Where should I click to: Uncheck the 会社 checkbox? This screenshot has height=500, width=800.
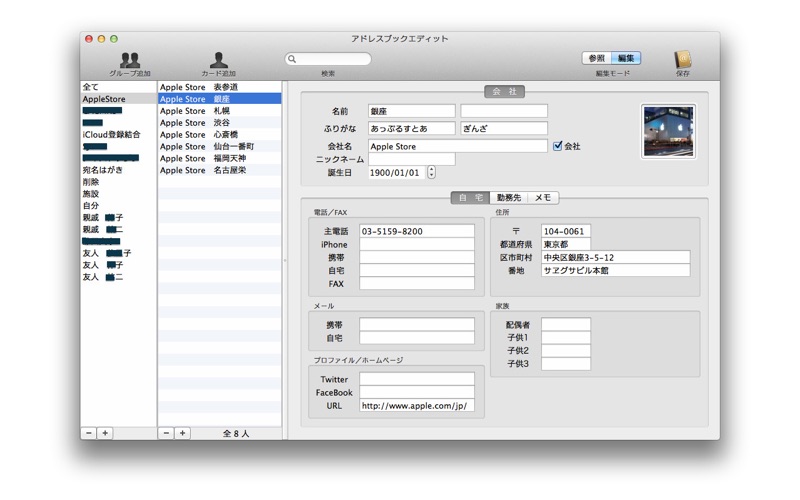coord(558,146)
